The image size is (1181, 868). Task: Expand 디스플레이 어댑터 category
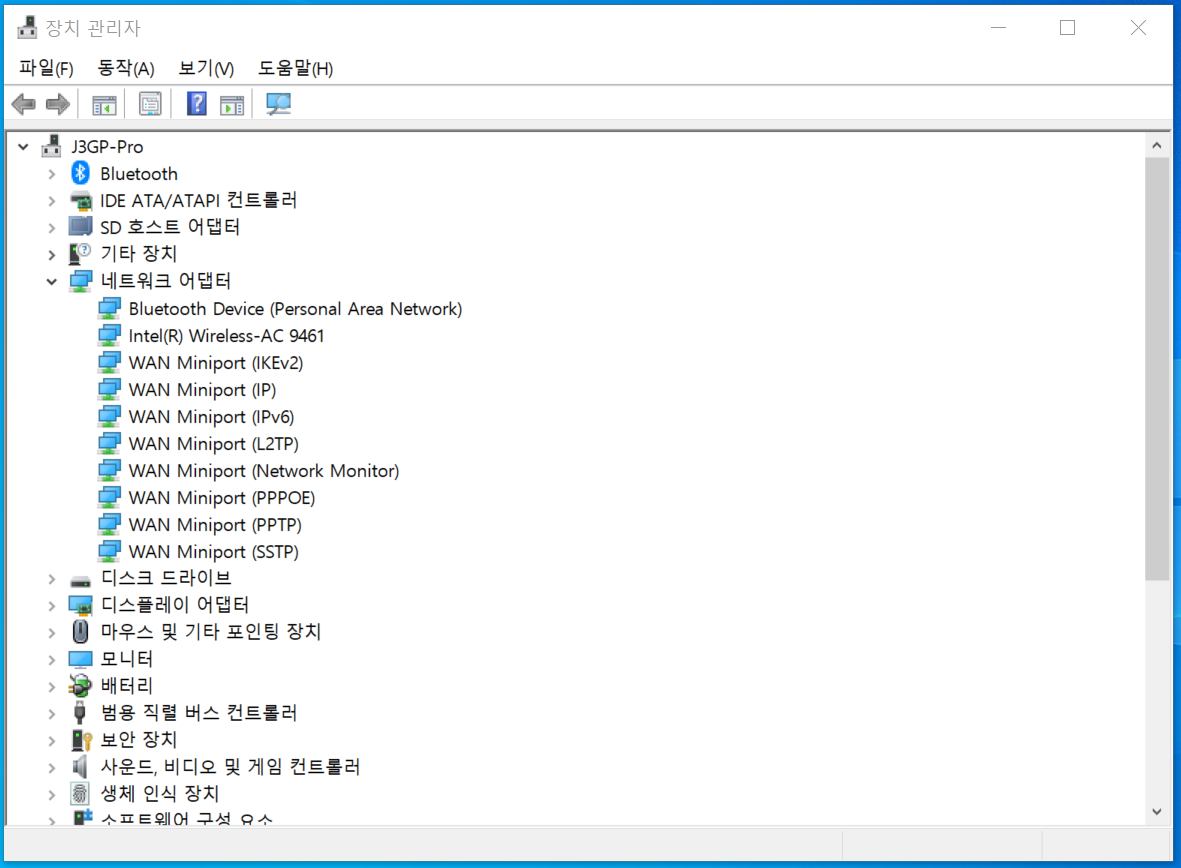(x=51, y=606)
